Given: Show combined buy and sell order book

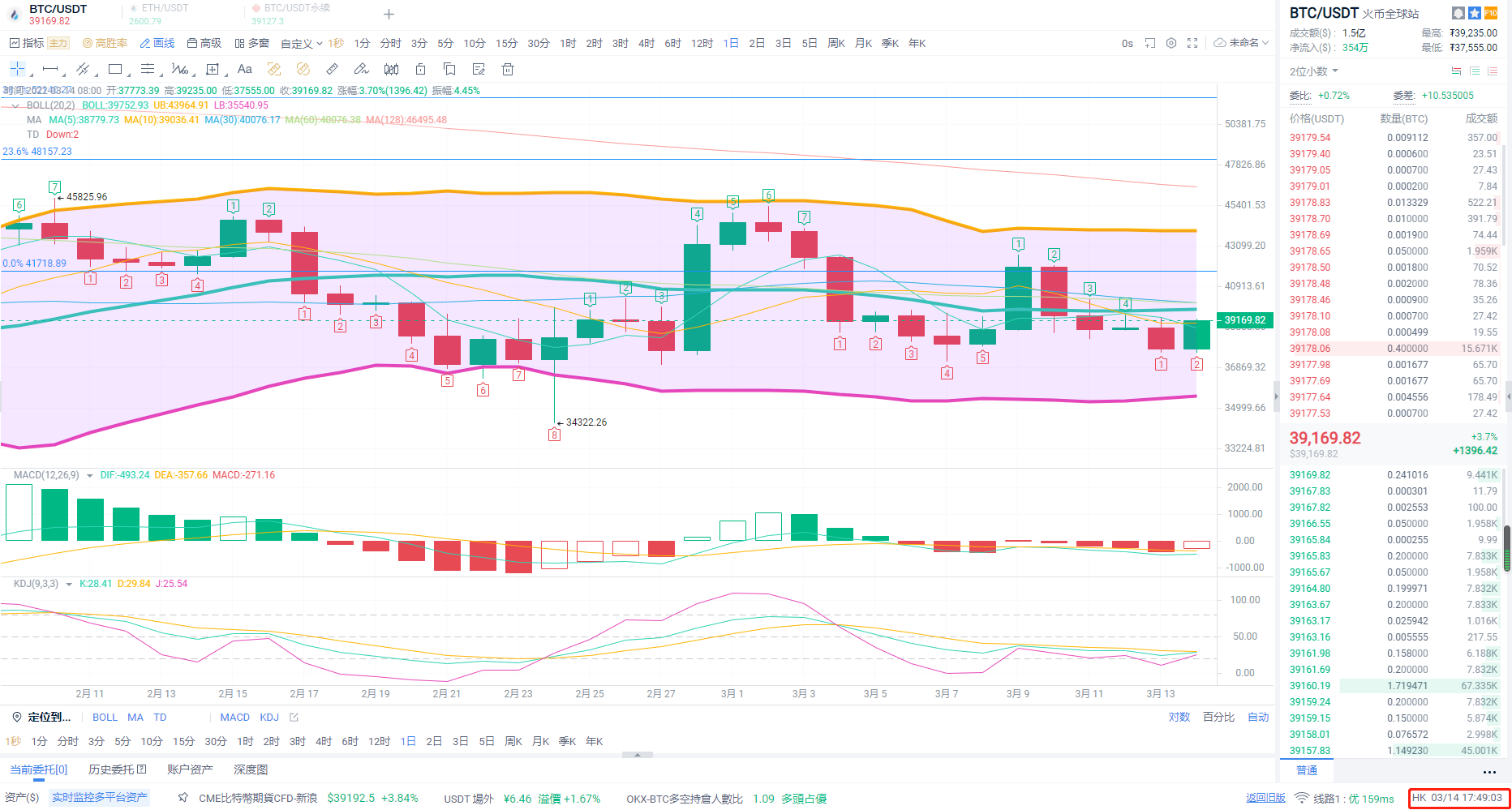Looking at the screenshot, I should (x=1457, y=71).
